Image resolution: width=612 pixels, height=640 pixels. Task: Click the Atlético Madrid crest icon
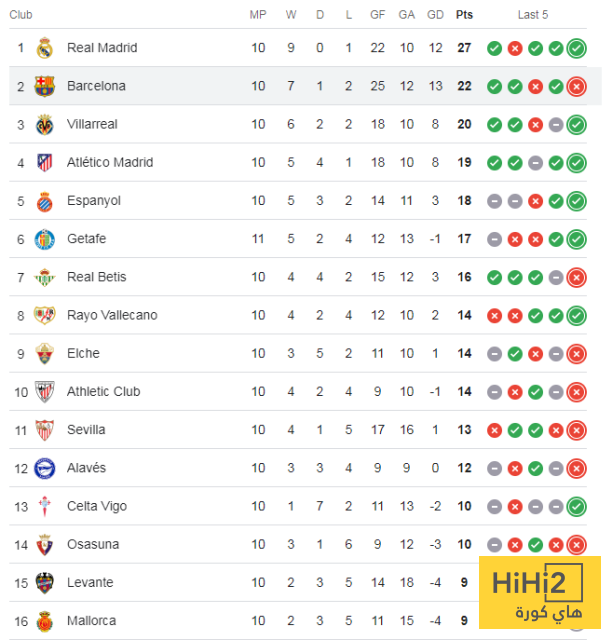pos(44,162)
